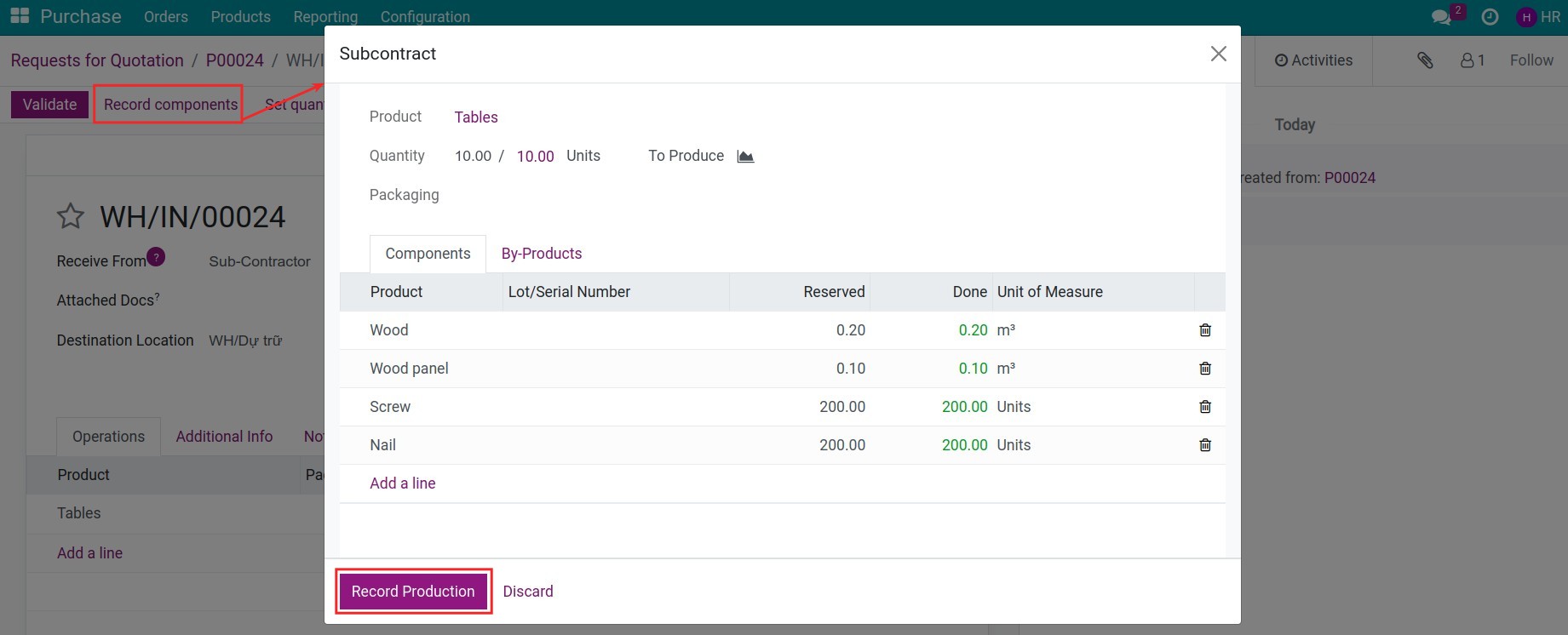Open the discuss conversations icon

tap(1441, 17)
